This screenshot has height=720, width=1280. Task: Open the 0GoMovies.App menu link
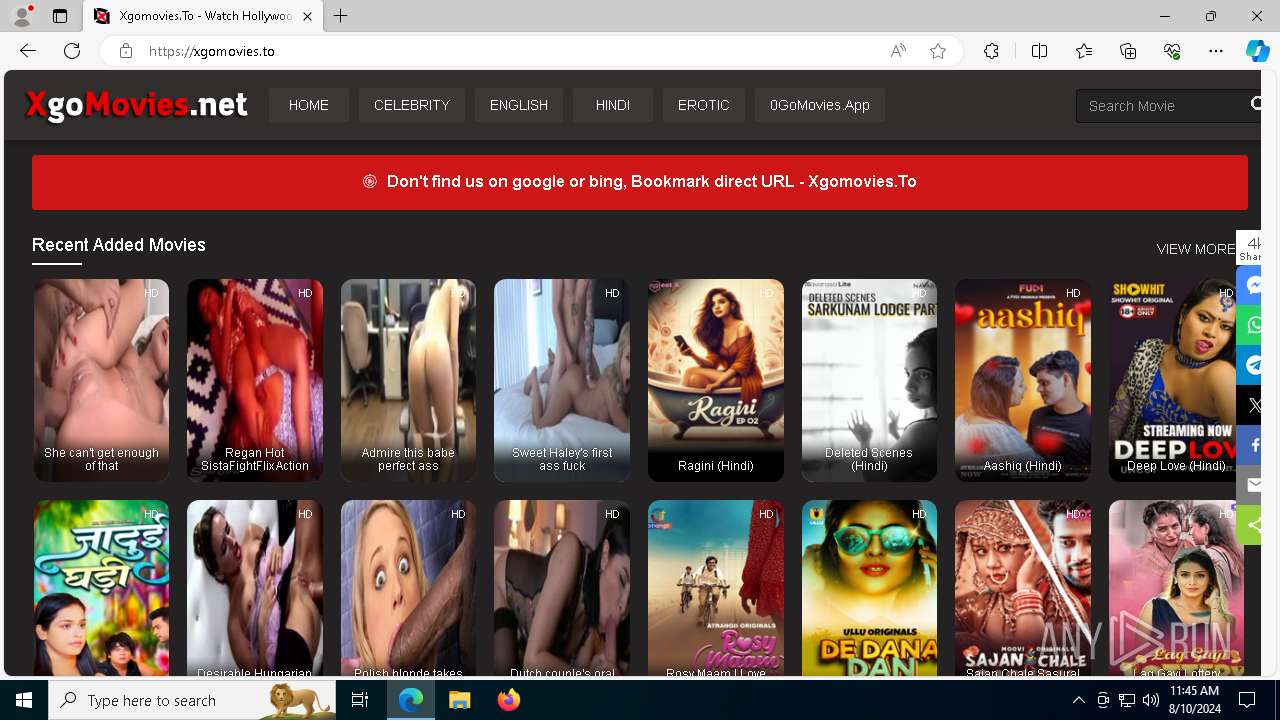[x=819, y=105]
